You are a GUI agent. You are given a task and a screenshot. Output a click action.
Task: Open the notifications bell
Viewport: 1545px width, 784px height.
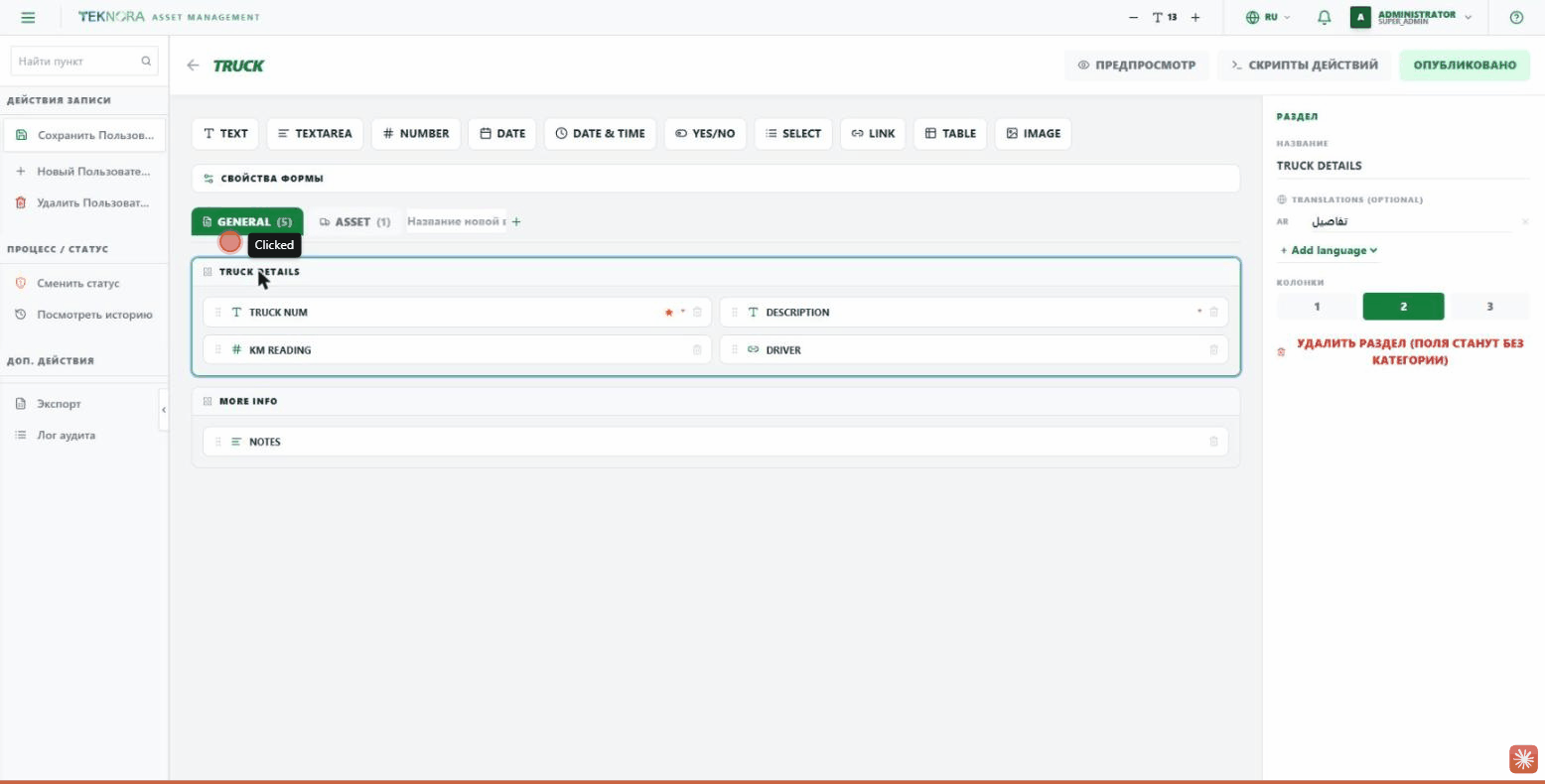coord(1324,17)
